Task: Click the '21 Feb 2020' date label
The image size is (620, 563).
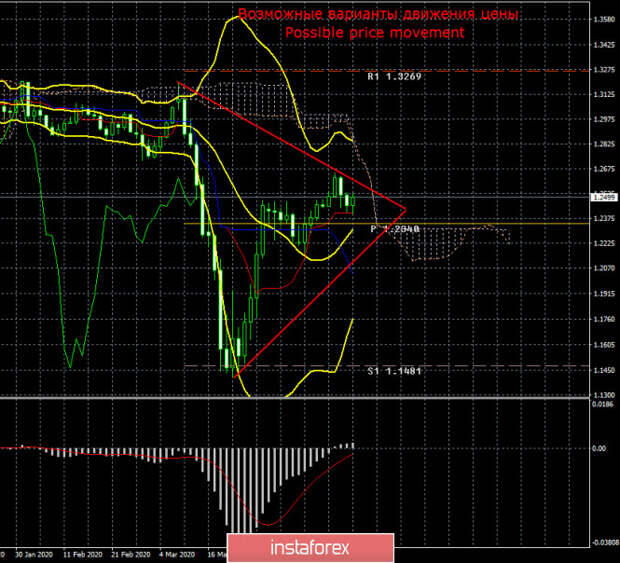Action: pyautogui.click(x=131, y=554)
